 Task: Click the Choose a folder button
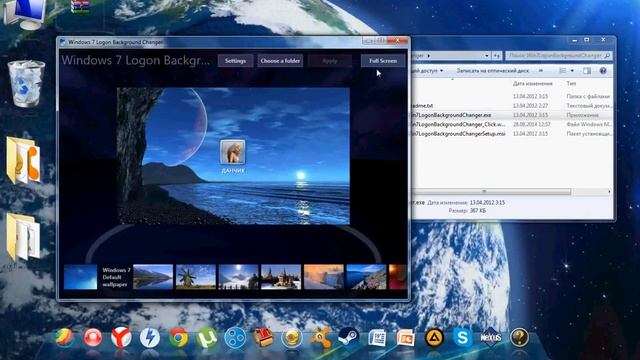(x=280, y=61)
